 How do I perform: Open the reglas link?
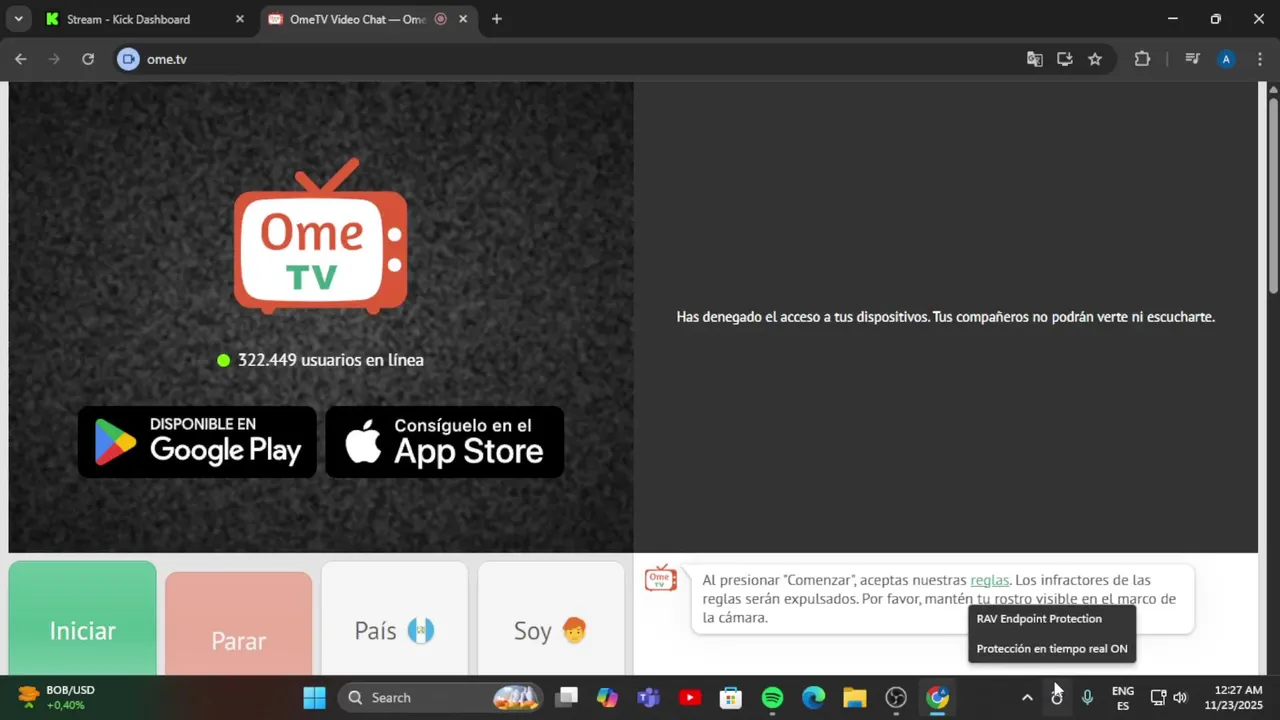point(989,580)
